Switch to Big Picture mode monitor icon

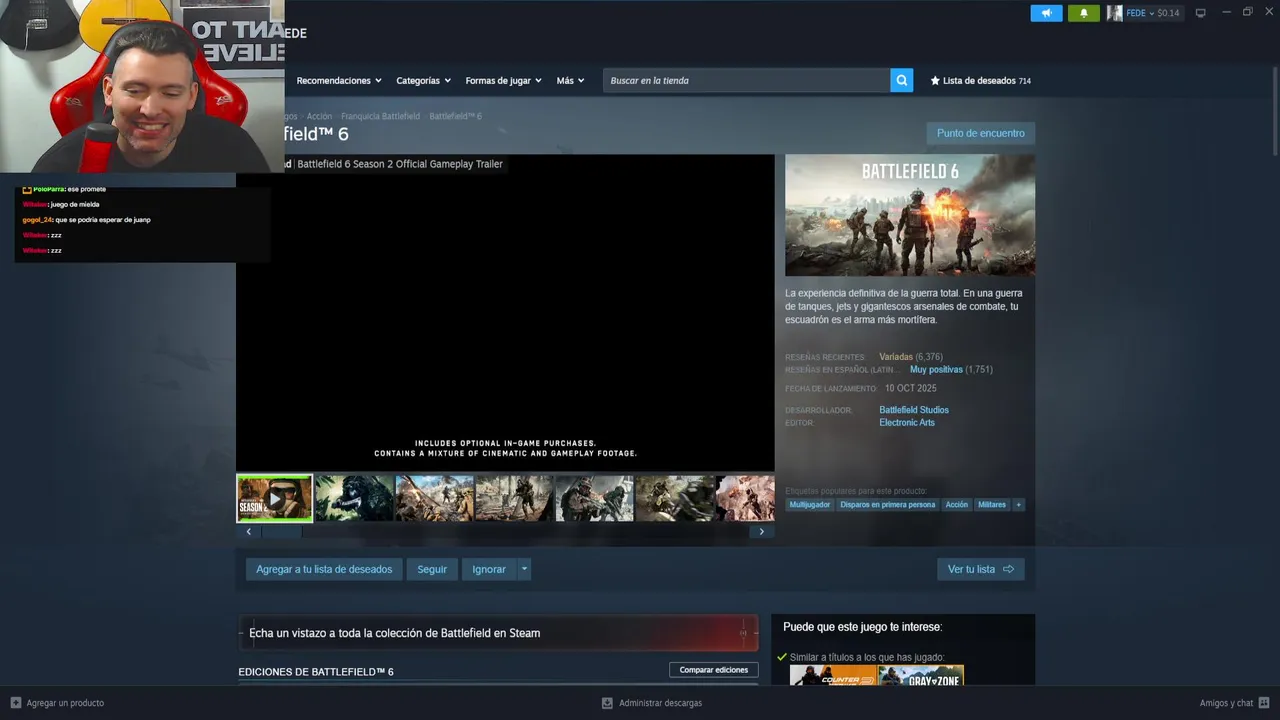(1200, 13)
